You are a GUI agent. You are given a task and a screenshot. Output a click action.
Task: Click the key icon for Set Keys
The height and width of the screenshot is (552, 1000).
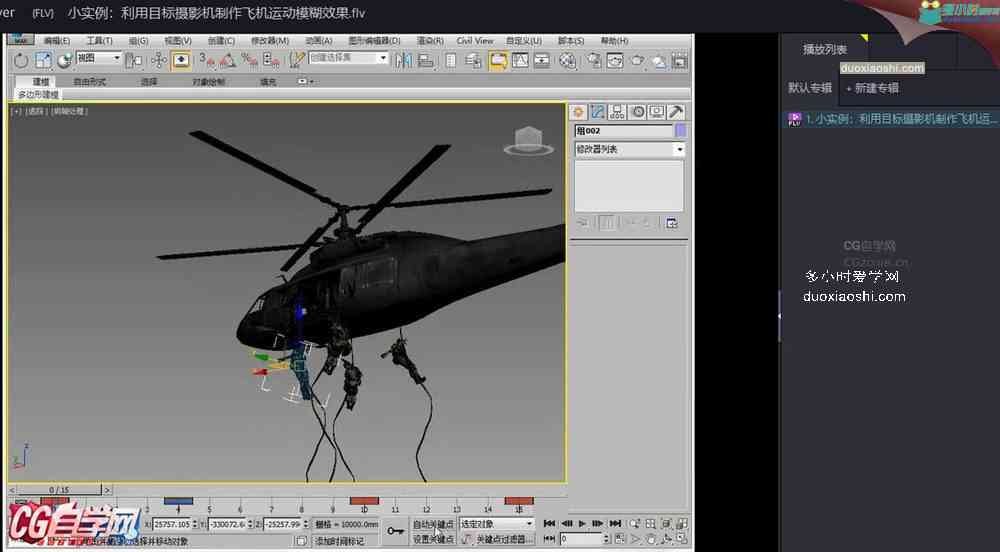[395, 530]
